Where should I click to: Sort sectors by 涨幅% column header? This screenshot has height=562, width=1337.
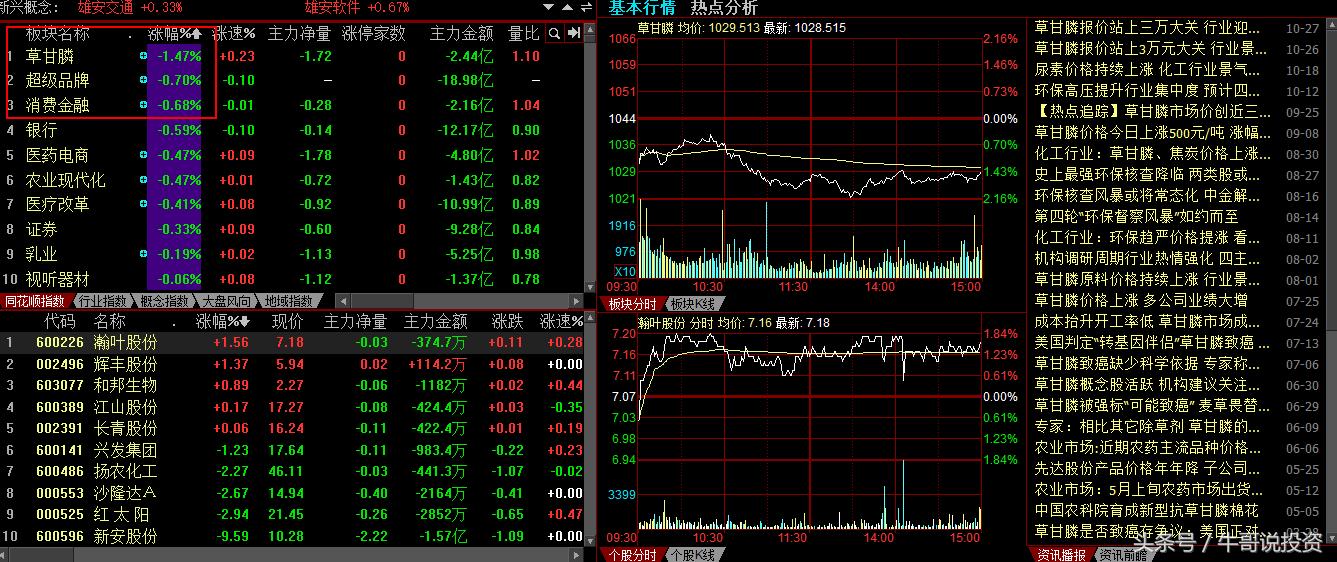tap(175, 33)
